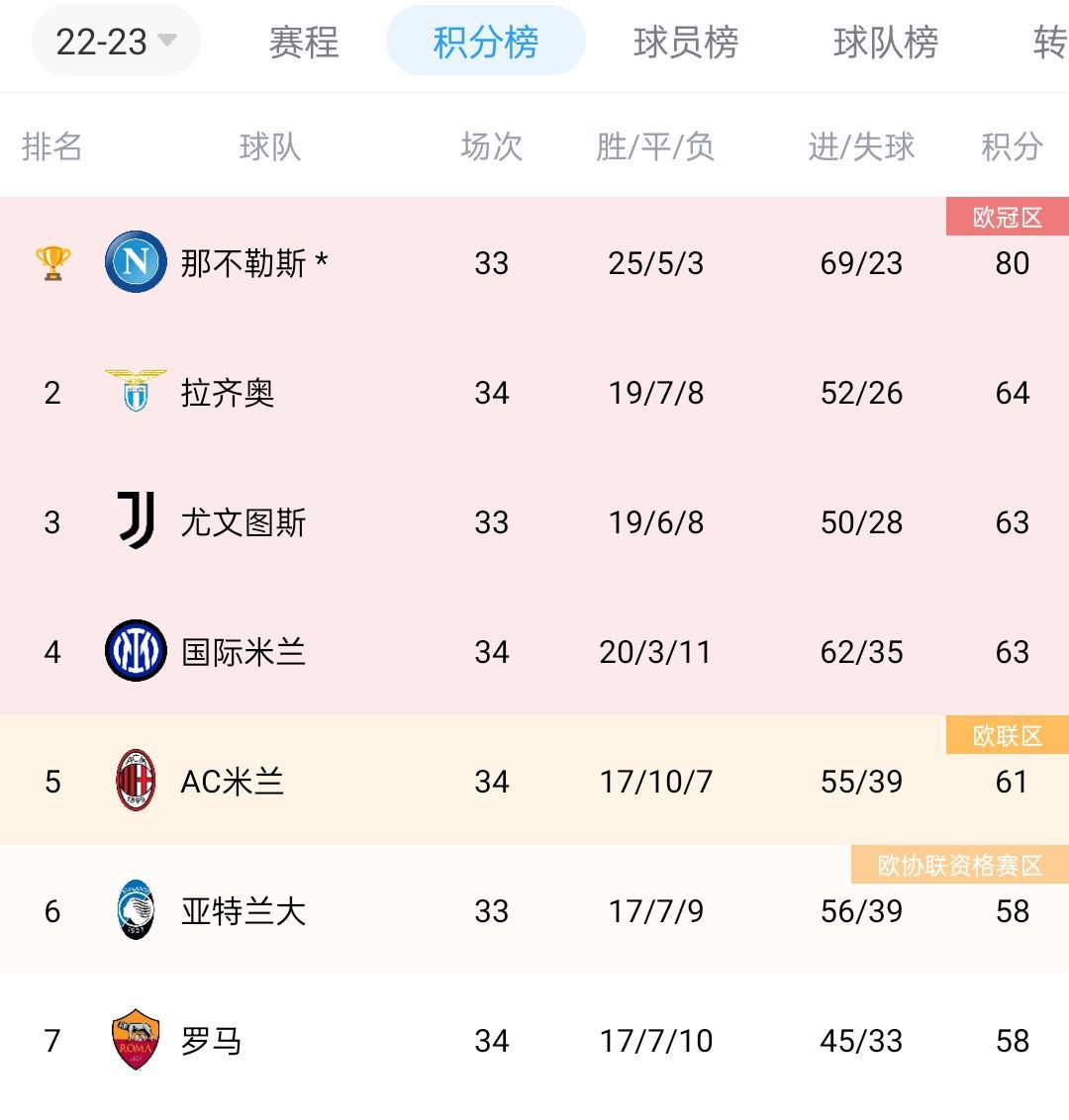
Task: Select the 积分榜 tab
Action: pos(485,41)
